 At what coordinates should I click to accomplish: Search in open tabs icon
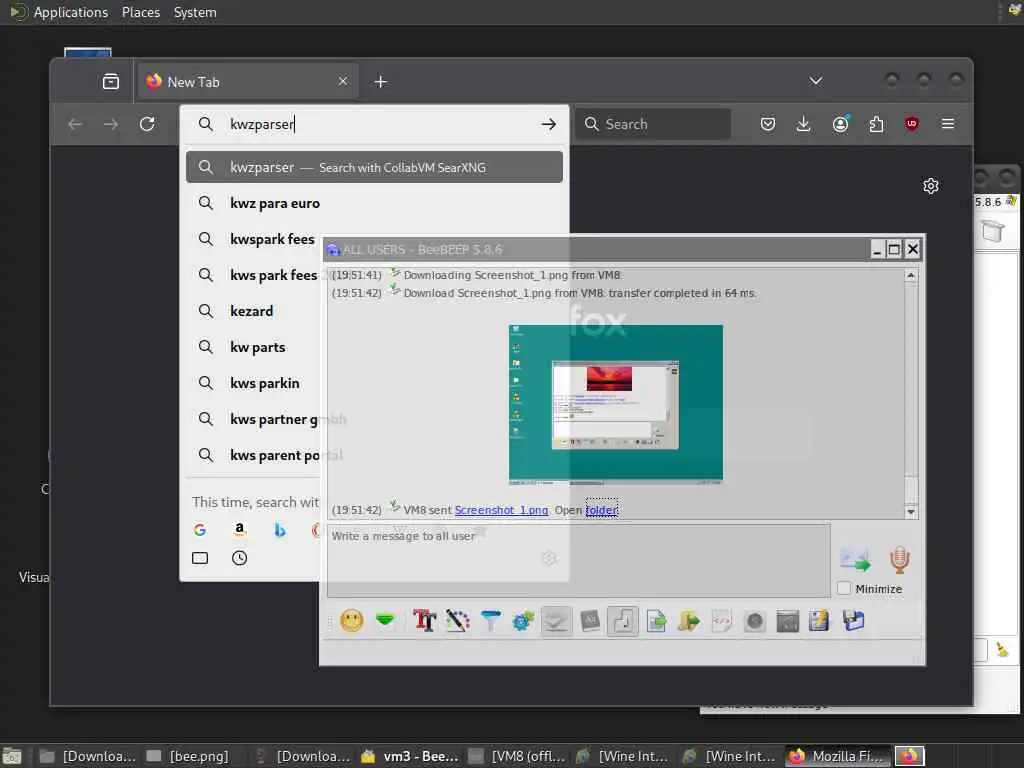tap(200, 558)
